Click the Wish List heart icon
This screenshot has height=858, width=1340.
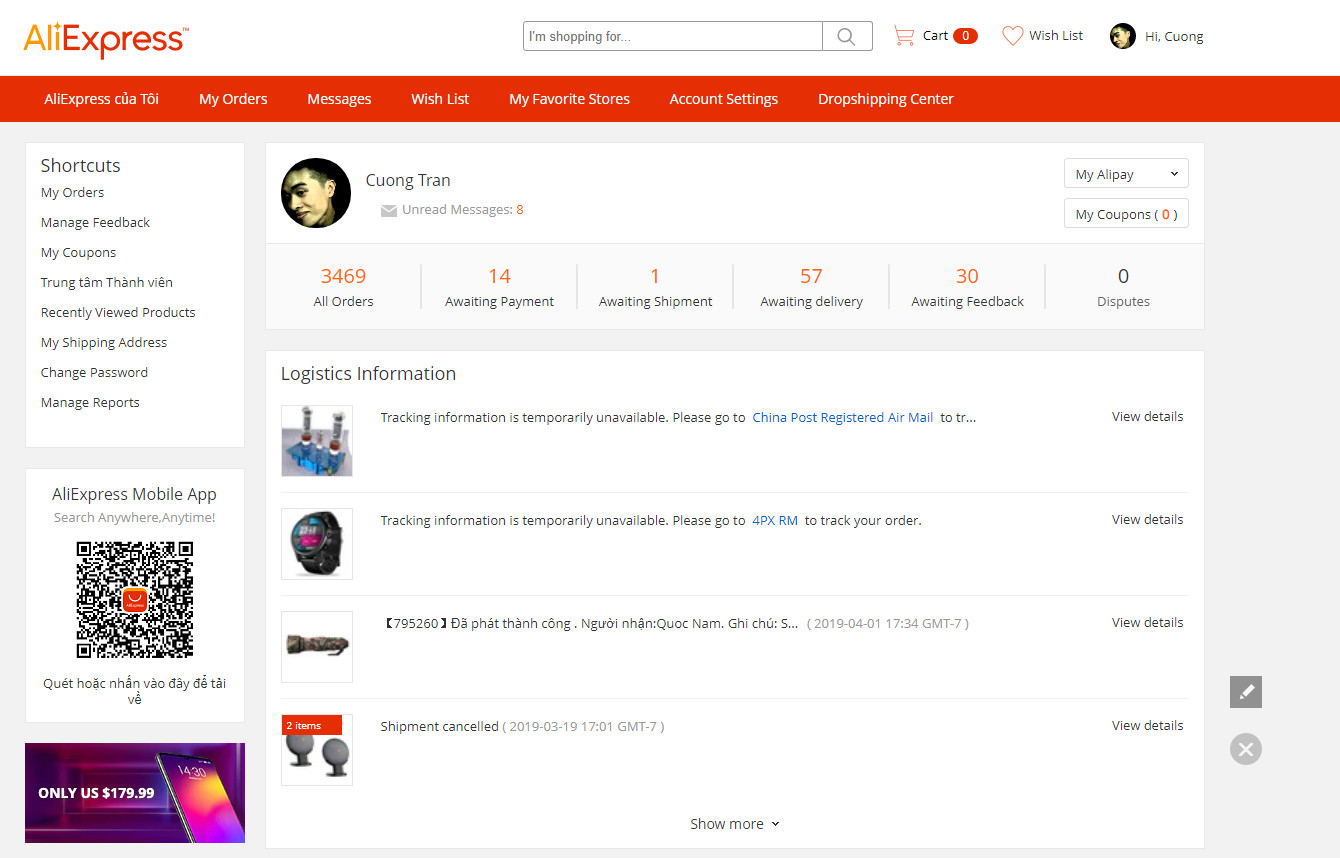(1012, 36)
